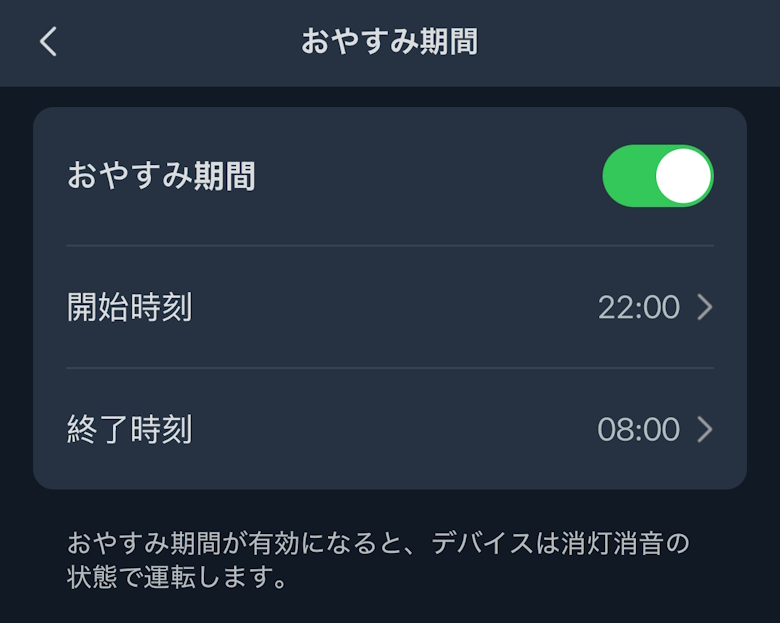
Task: Disable the おやすみ期間 toggle switch
Action: coord(657,176)
